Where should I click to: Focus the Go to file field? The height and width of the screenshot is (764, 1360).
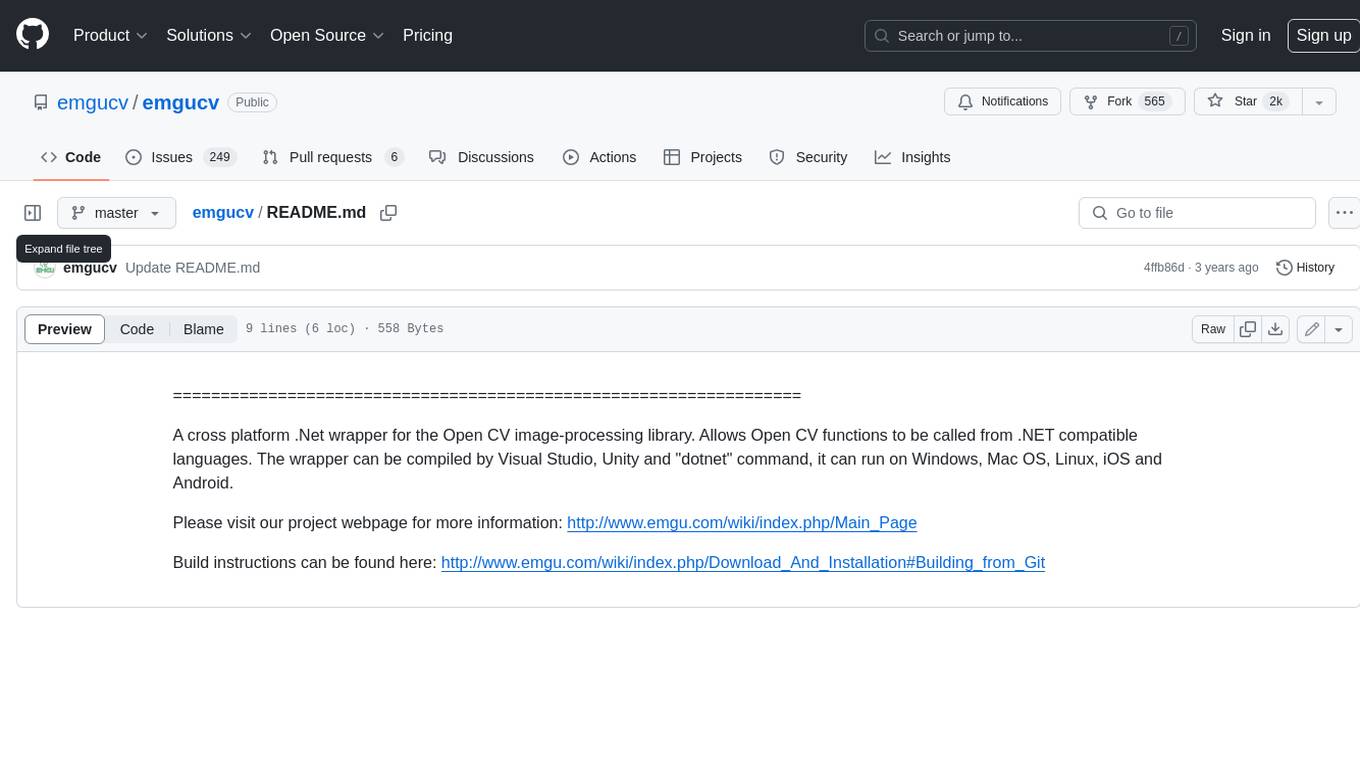[x=1197, y=213]
